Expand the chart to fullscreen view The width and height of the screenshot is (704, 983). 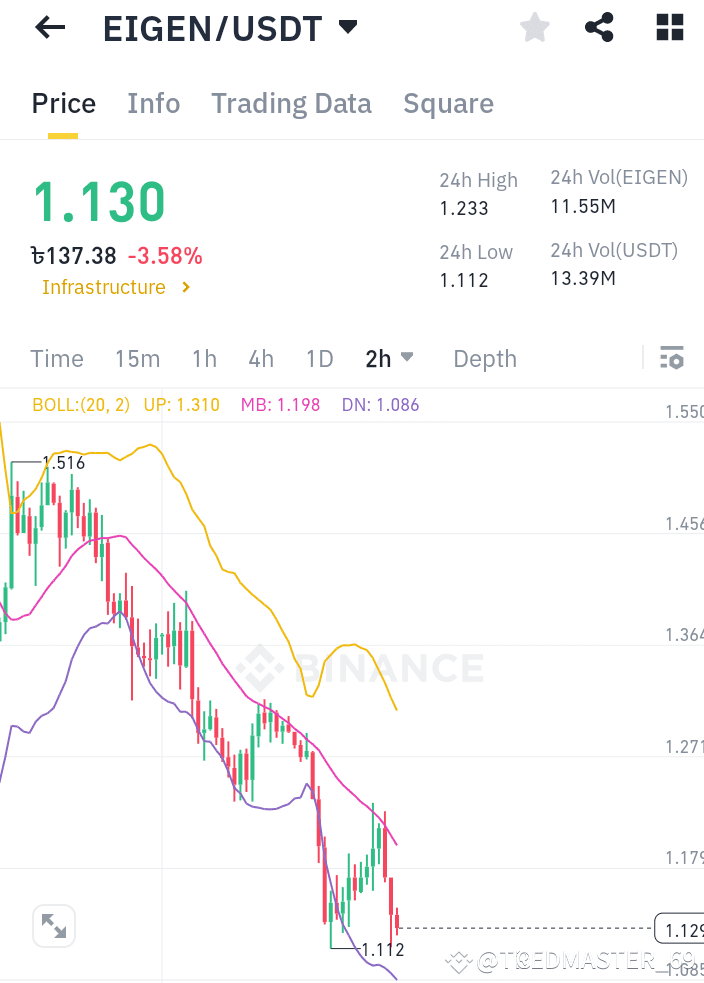point(53,926)
